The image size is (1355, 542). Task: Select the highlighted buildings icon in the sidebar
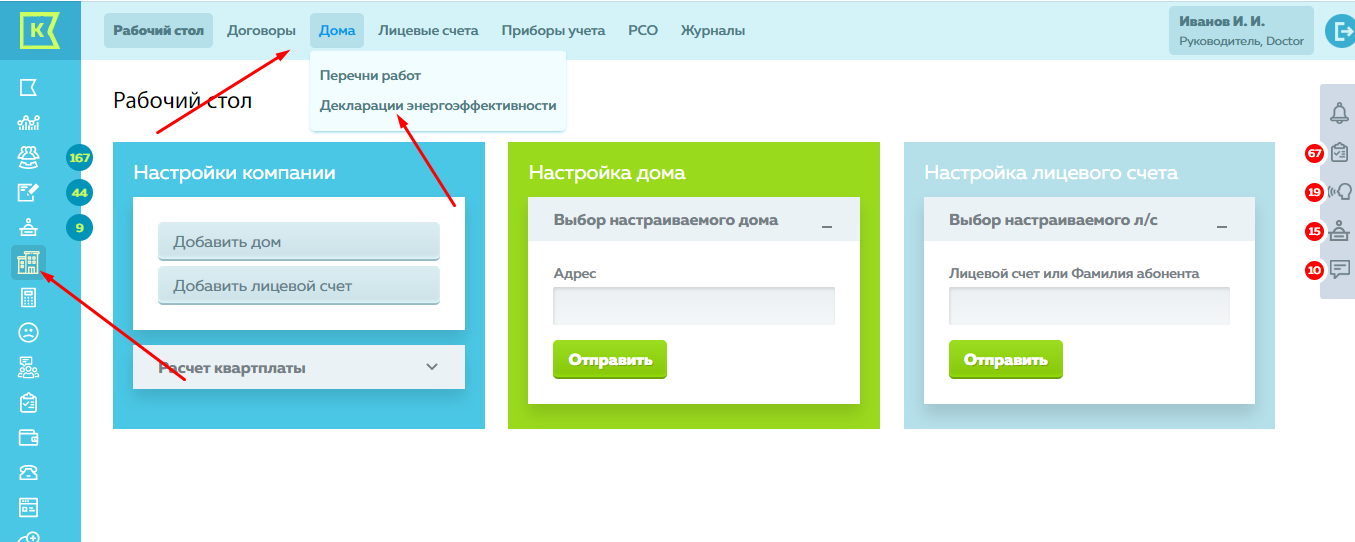28,262
